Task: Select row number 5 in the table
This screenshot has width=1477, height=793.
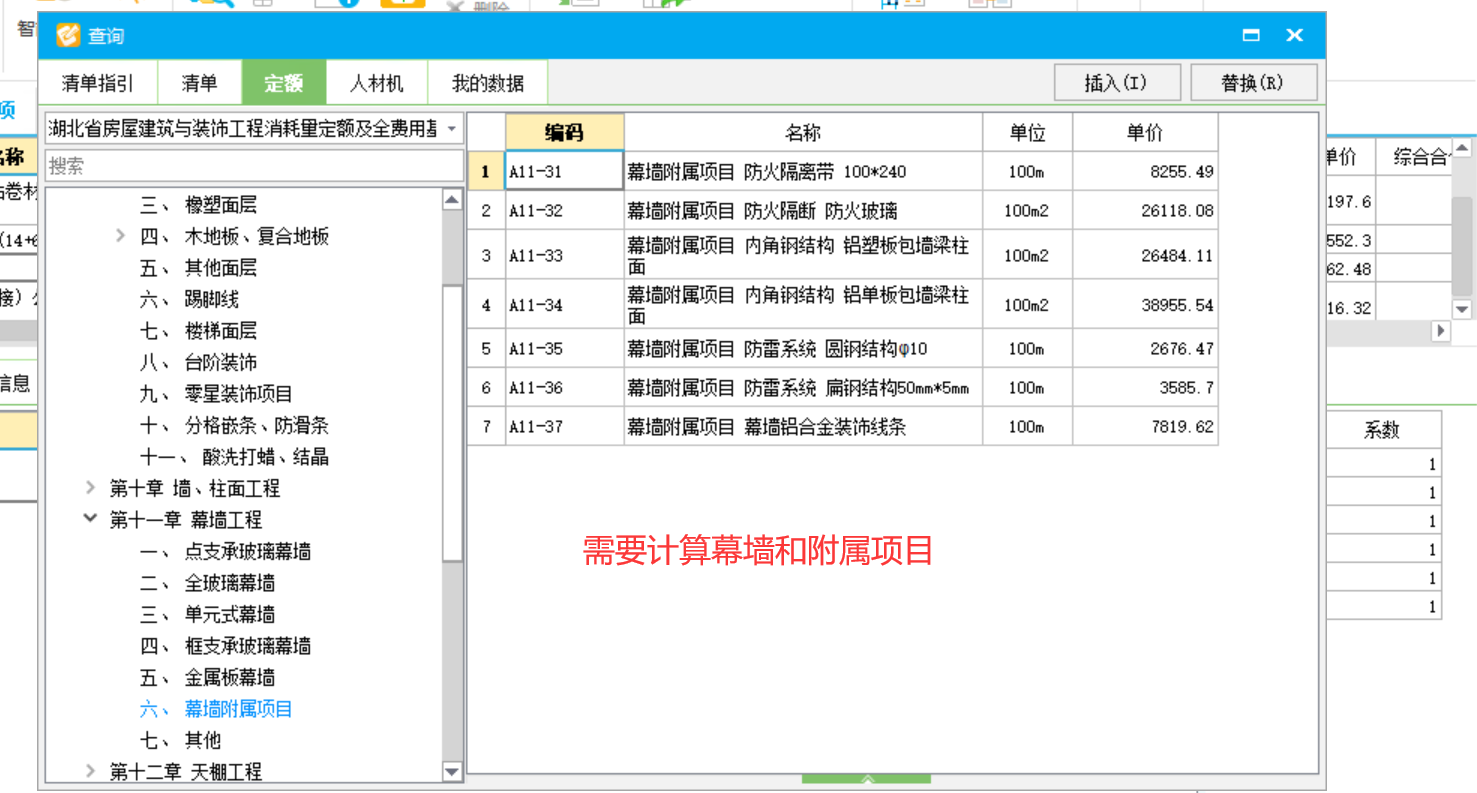Action: [486, 349]
